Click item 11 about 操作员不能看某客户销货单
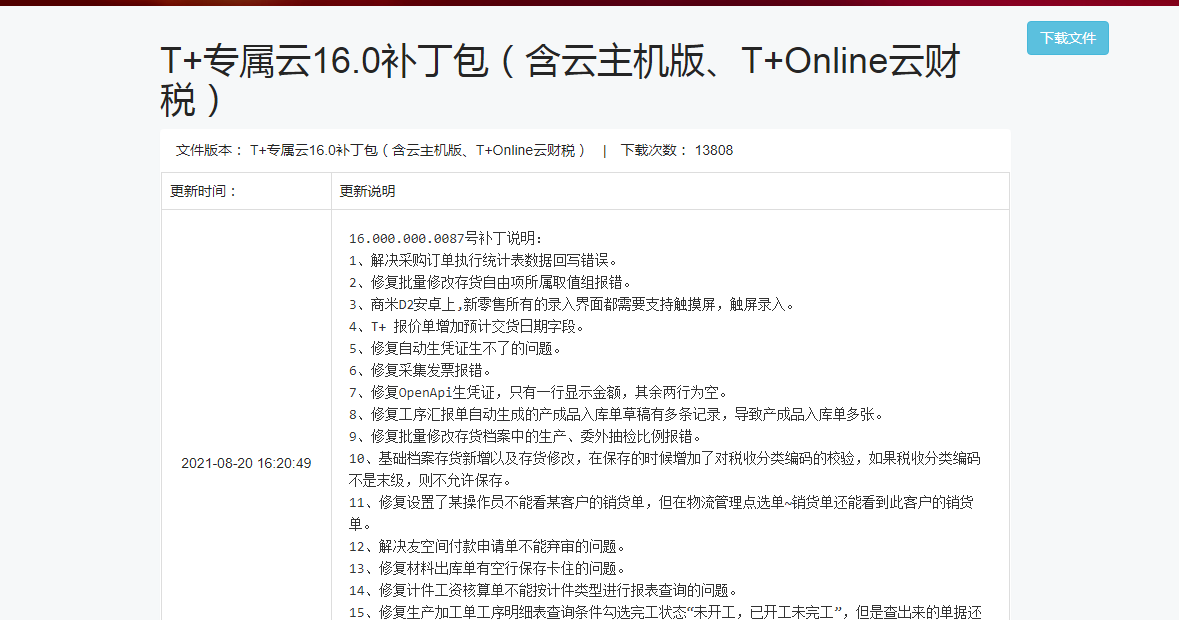Image resolution: width=1179 pixels, height=620 pixels. point(661,513)
